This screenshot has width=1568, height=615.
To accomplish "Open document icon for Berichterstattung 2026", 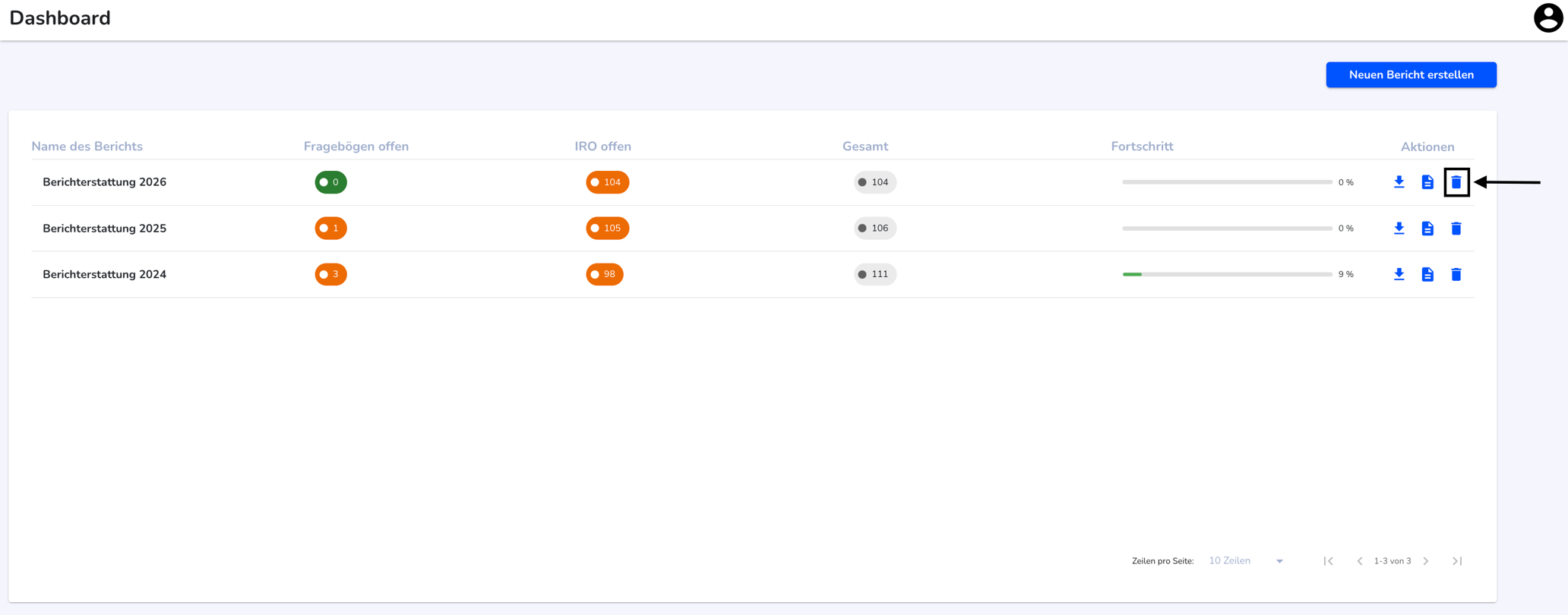I will pos(1427,182).
